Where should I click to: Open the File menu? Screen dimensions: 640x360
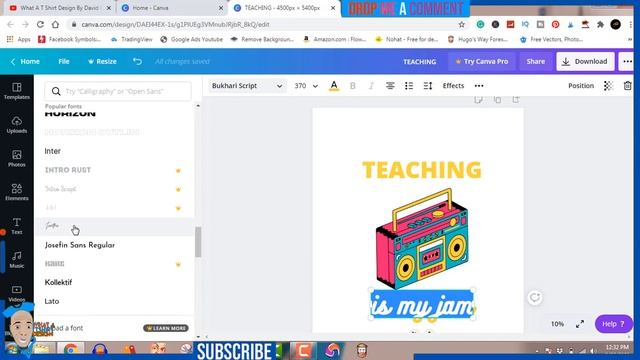64,61
